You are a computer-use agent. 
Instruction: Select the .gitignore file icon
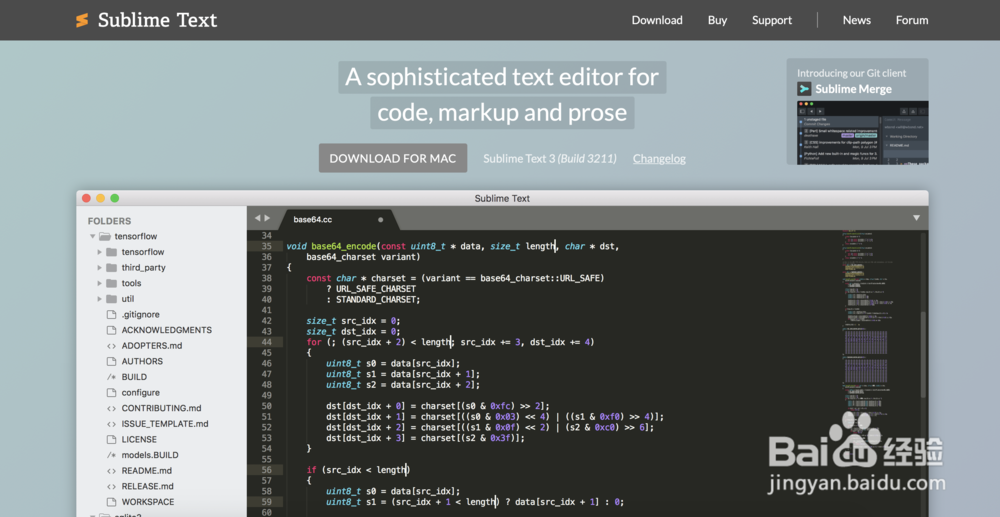[111, 314]
